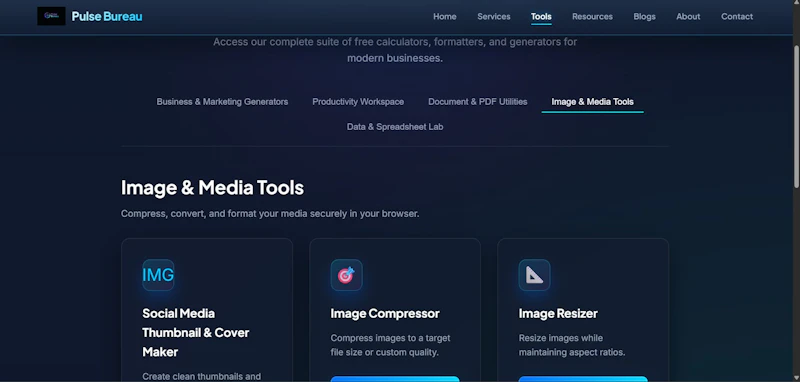Select Tools in the navigation bar

[x=541, y=17]
